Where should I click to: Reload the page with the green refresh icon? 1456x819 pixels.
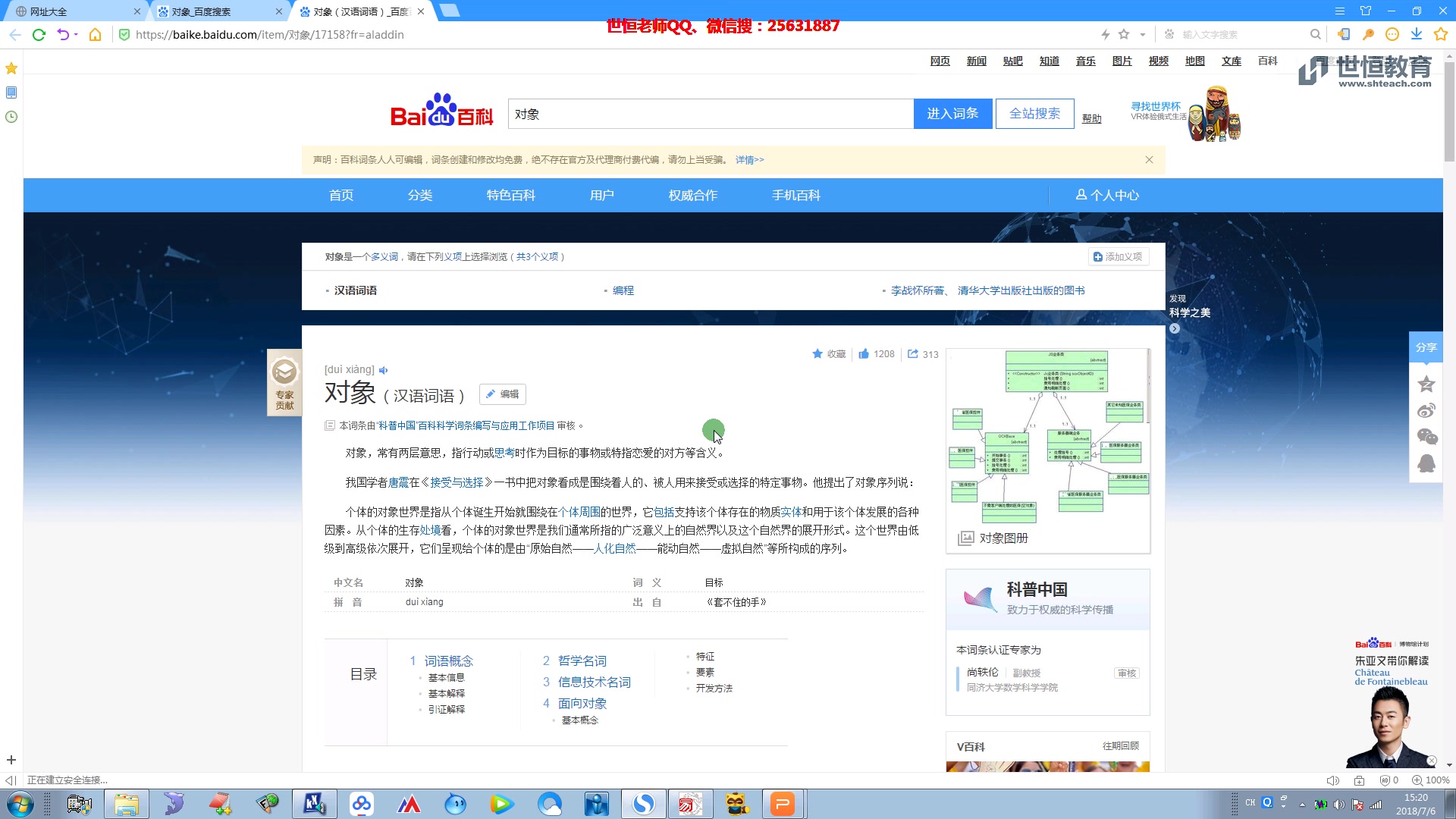coord(39,34)
